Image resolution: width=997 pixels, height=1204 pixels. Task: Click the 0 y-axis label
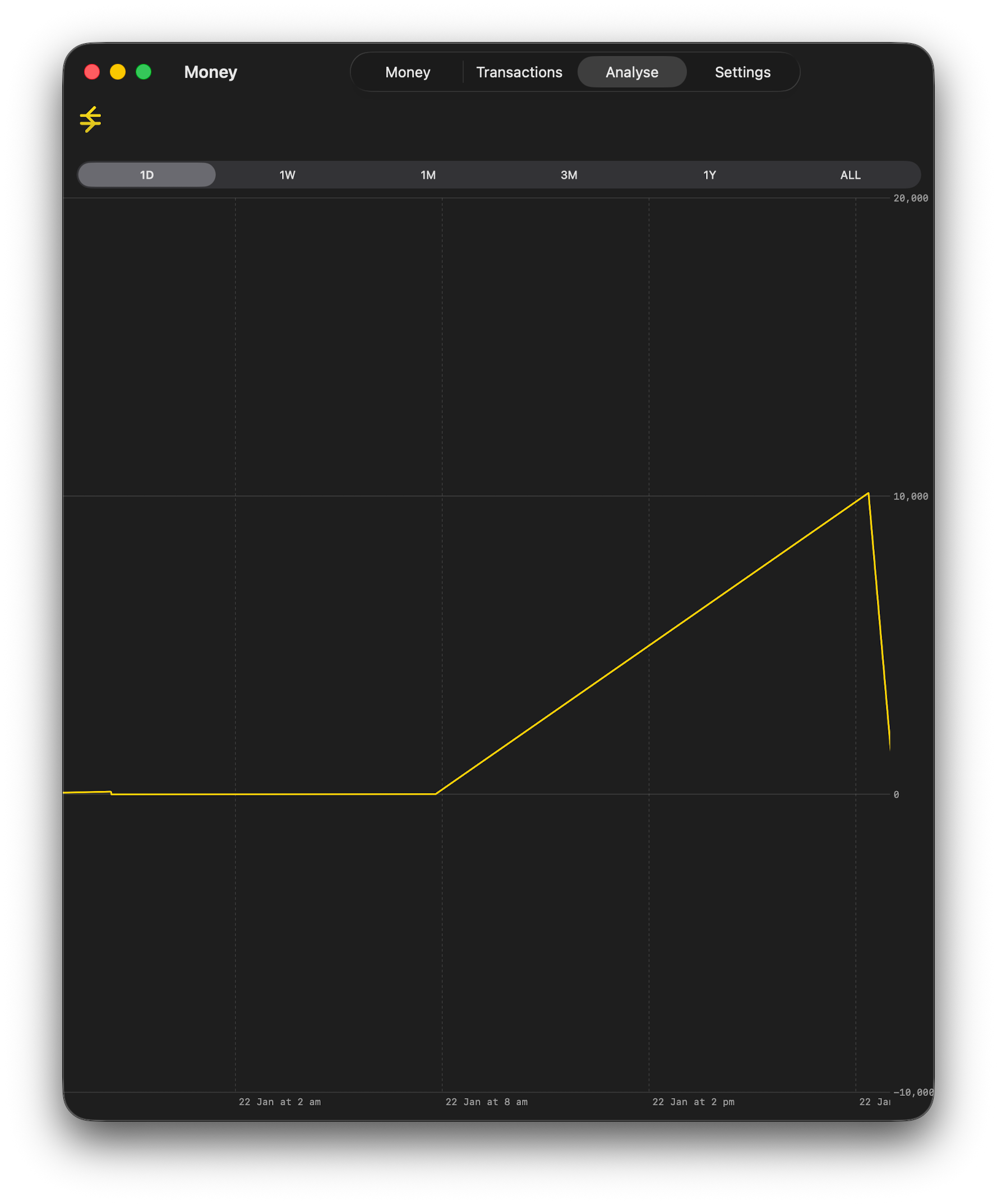point(896,795)
